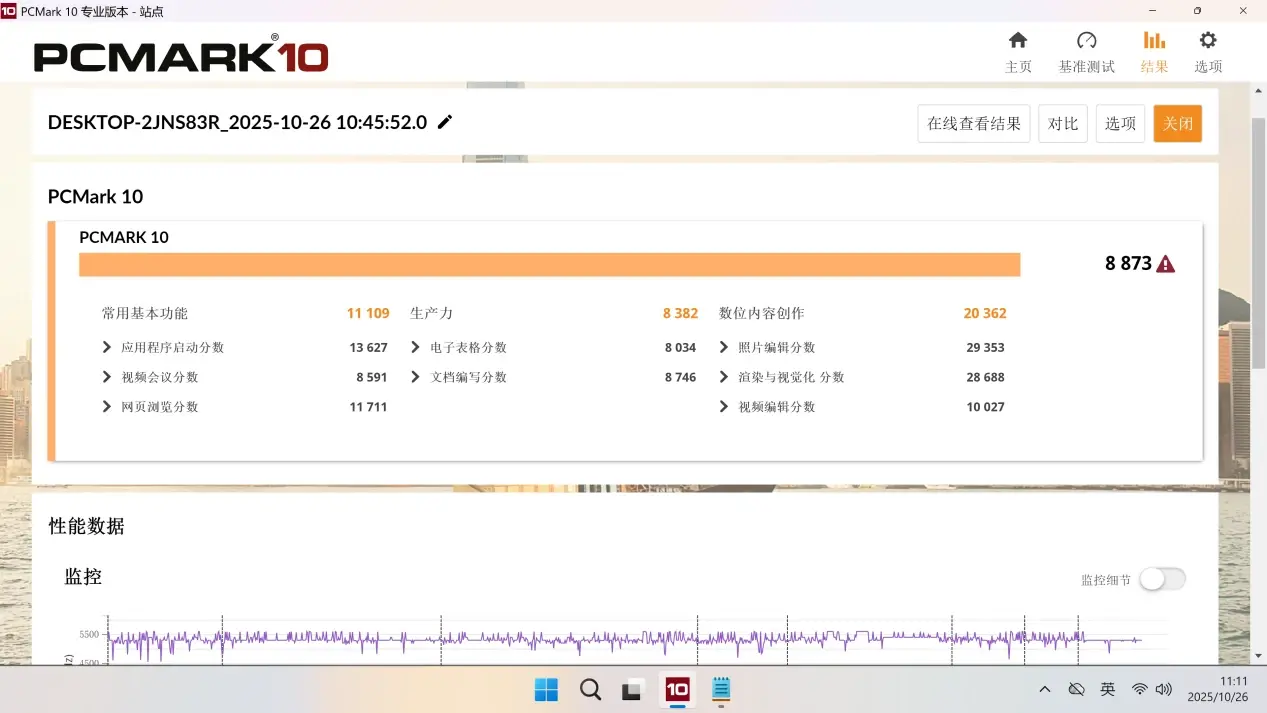Click the pencil icon to rename result
This screenshot has height=713, width=1267.
[x=445, y=122]
